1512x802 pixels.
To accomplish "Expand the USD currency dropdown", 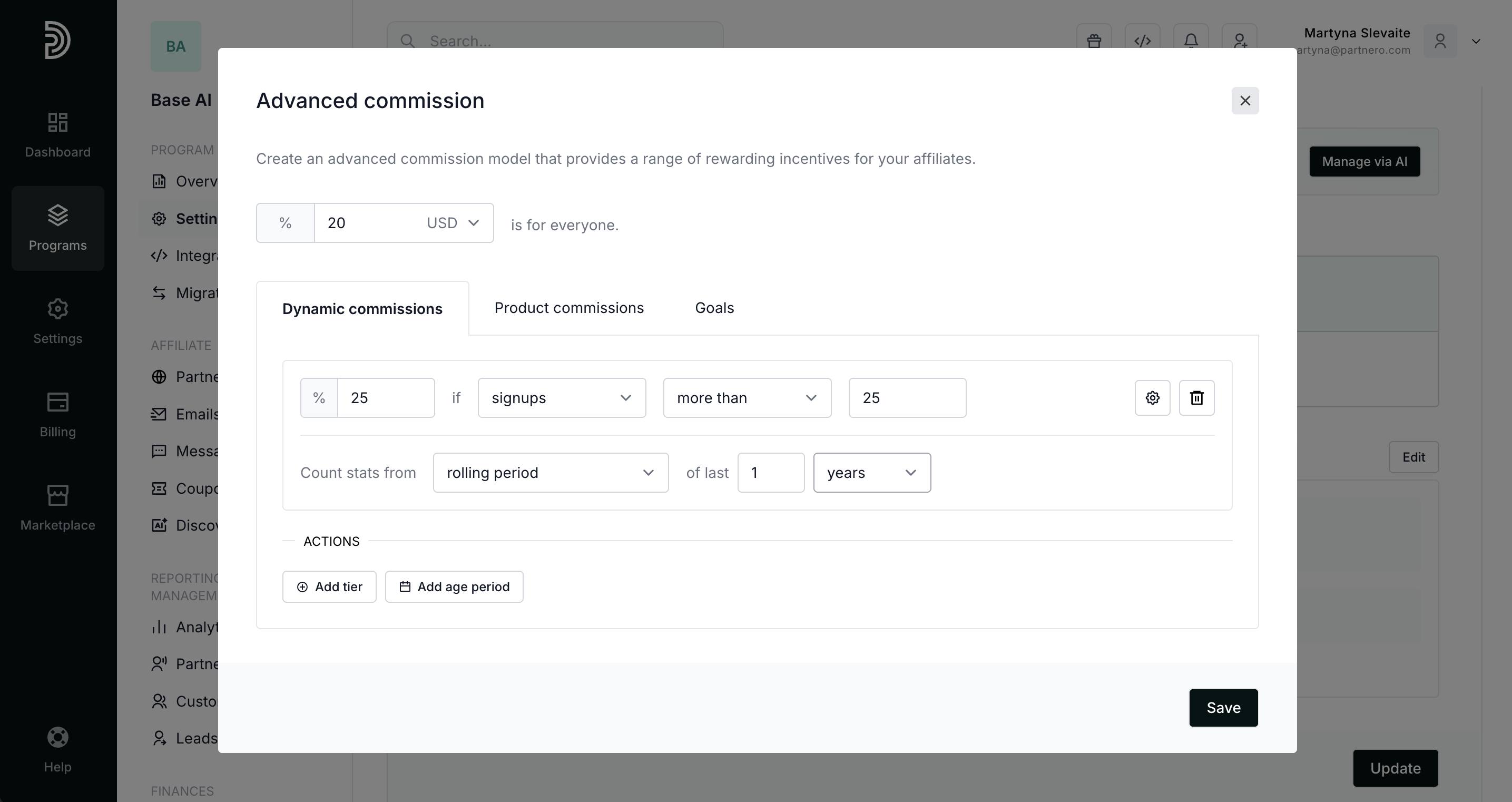I will coord(453,223).
